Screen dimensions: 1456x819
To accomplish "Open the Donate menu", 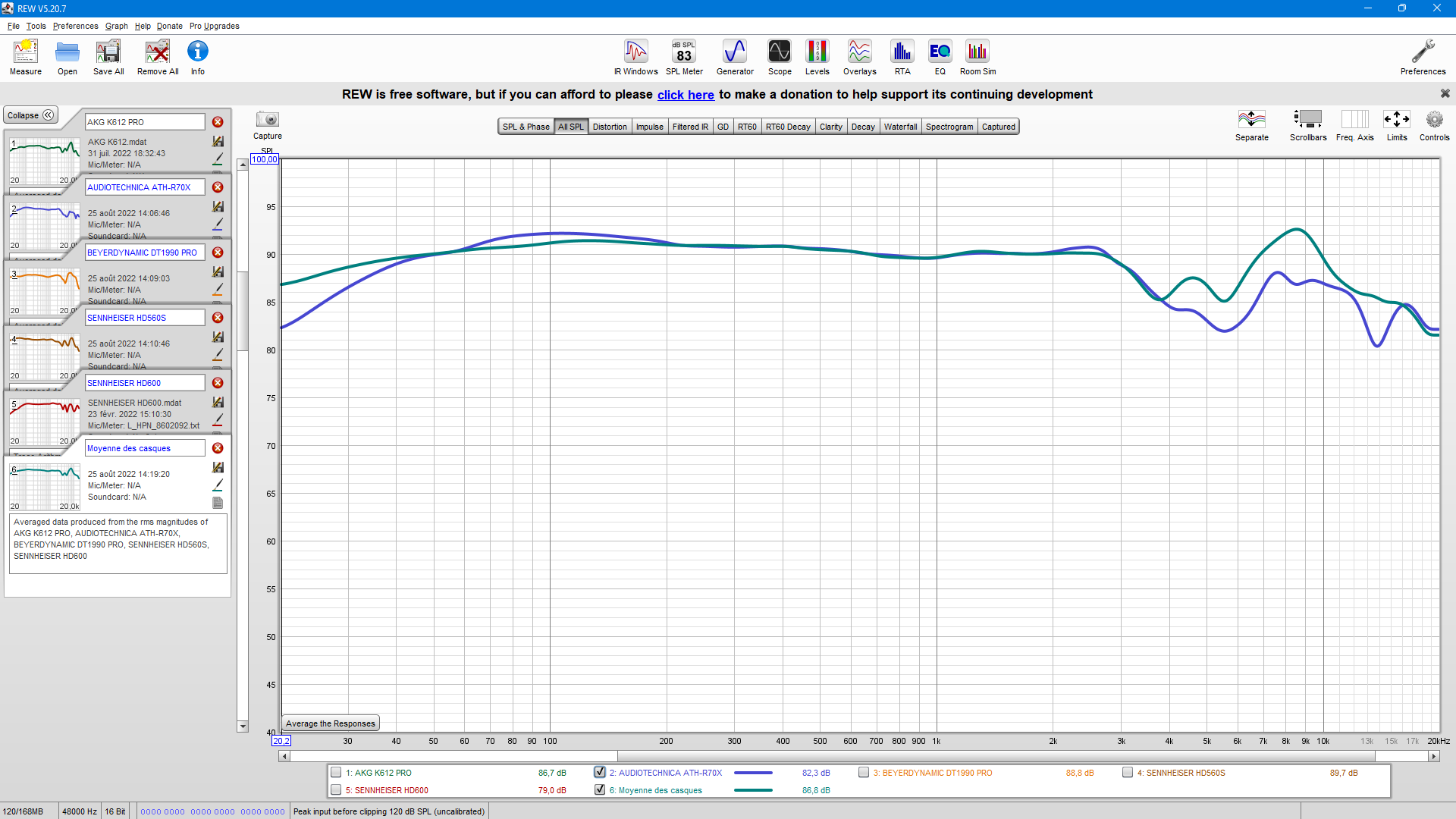I will [x=170, y=26].
